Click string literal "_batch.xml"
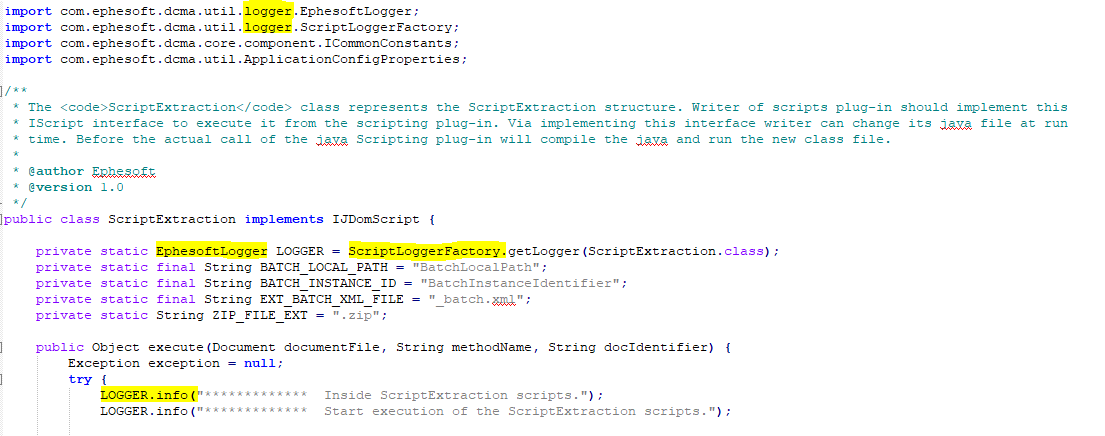 tap(476, 299)
